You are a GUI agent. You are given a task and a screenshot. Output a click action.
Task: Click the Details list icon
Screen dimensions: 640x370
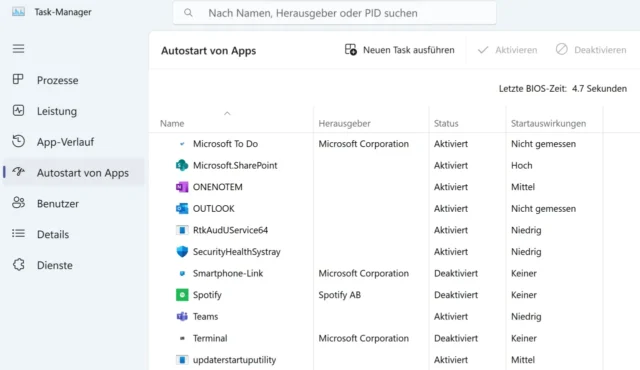18,234
